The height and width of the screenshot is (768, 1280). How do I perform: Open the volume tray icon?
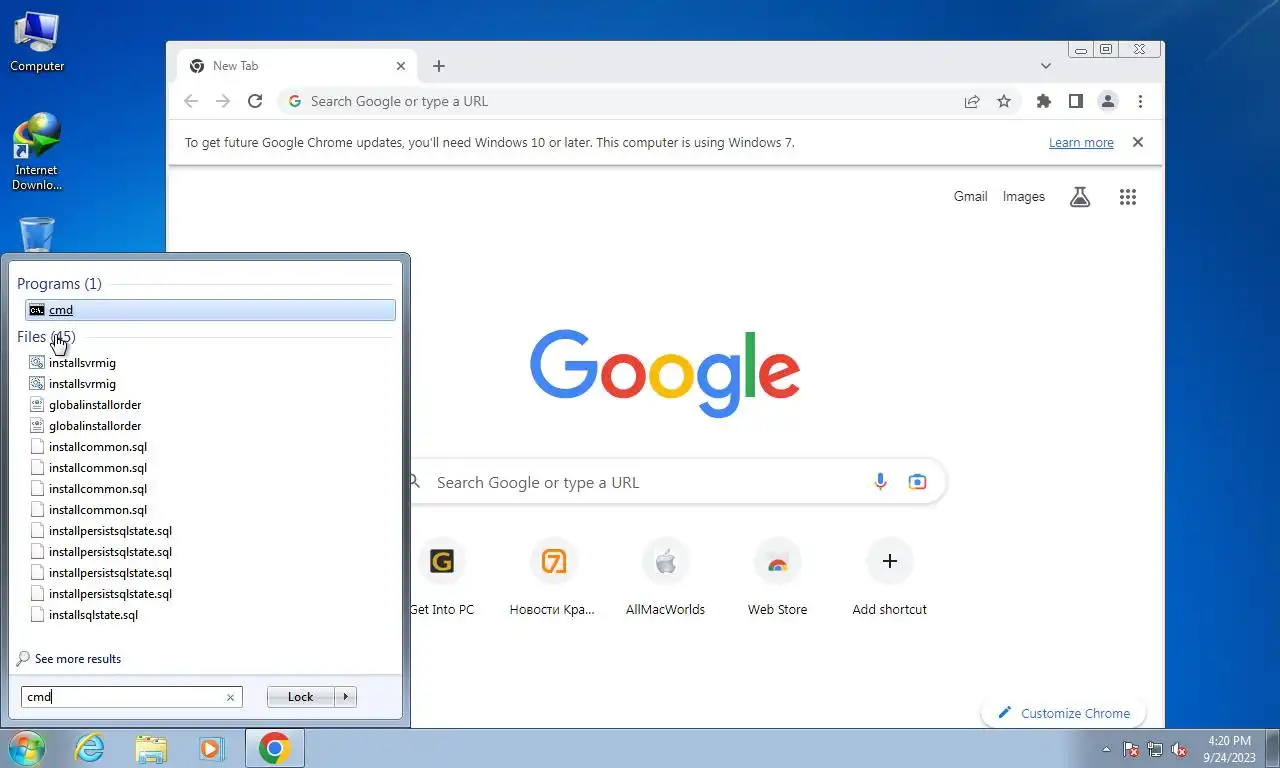(1179, 749)
